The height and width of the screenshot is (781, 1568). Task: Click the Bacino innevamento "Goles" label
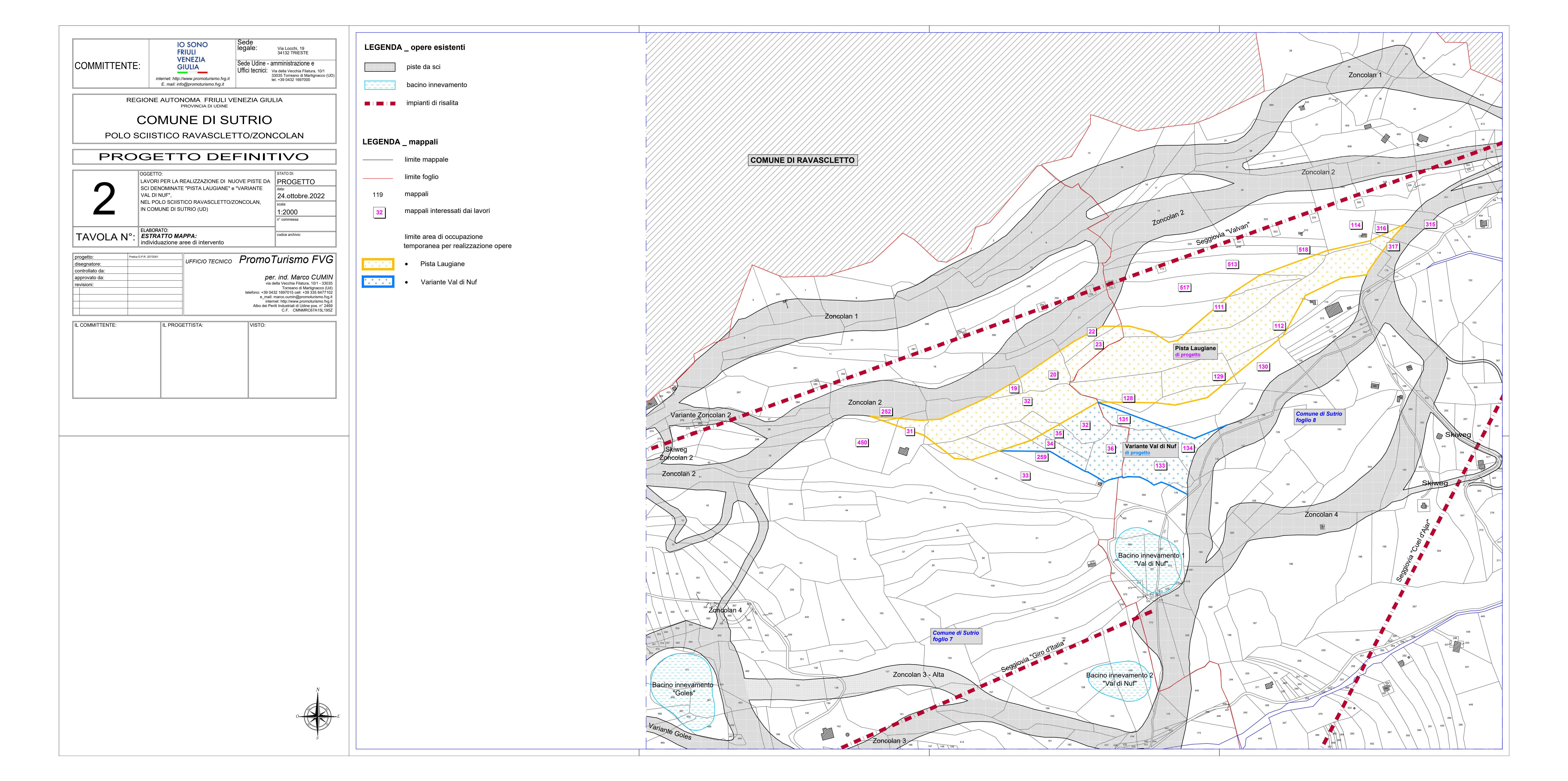682,689
